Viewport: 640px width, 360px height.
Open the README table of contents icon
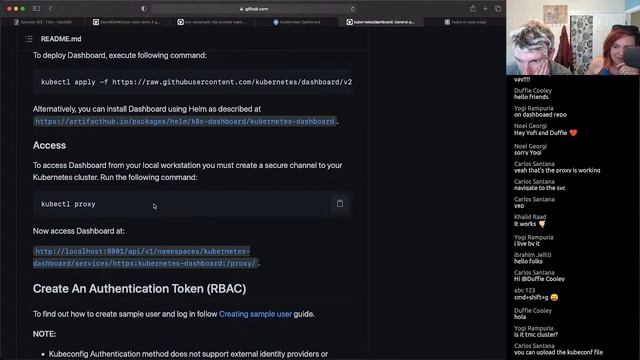(29, 39)
